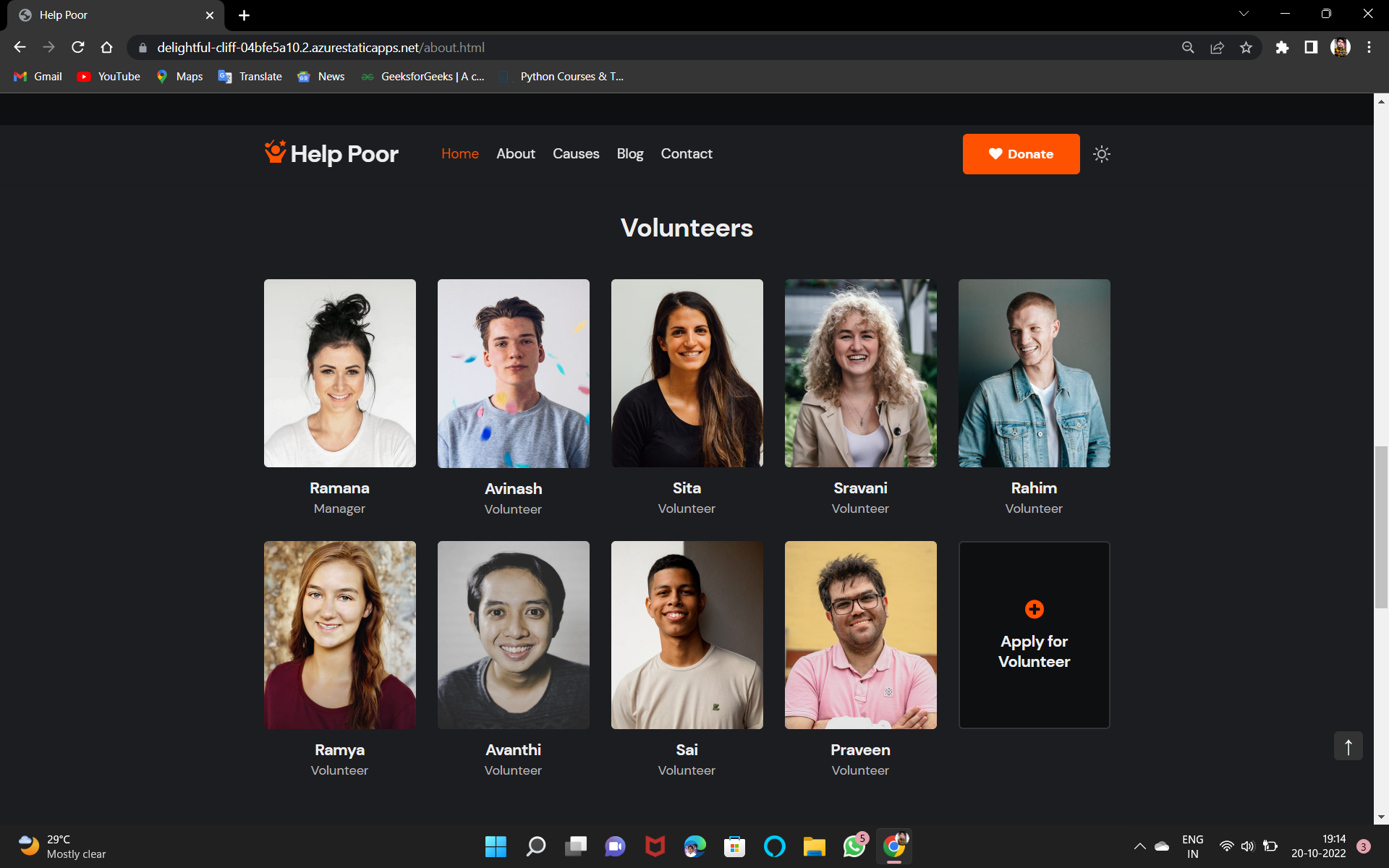Click the scroll-to-top arrow button

[x=1348, y=746]
